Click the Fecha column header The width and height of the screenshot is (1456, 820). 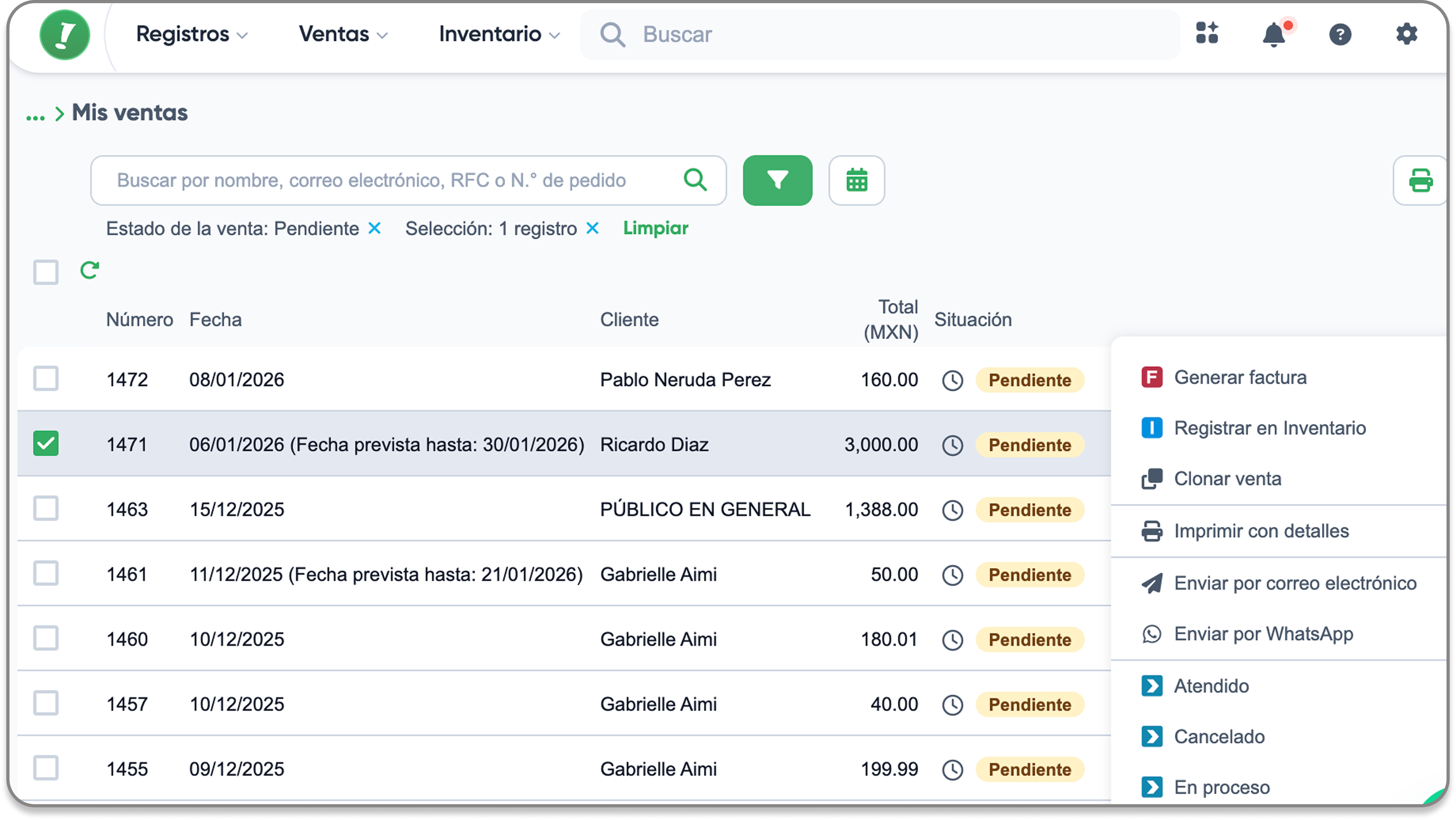pos(215,320)
